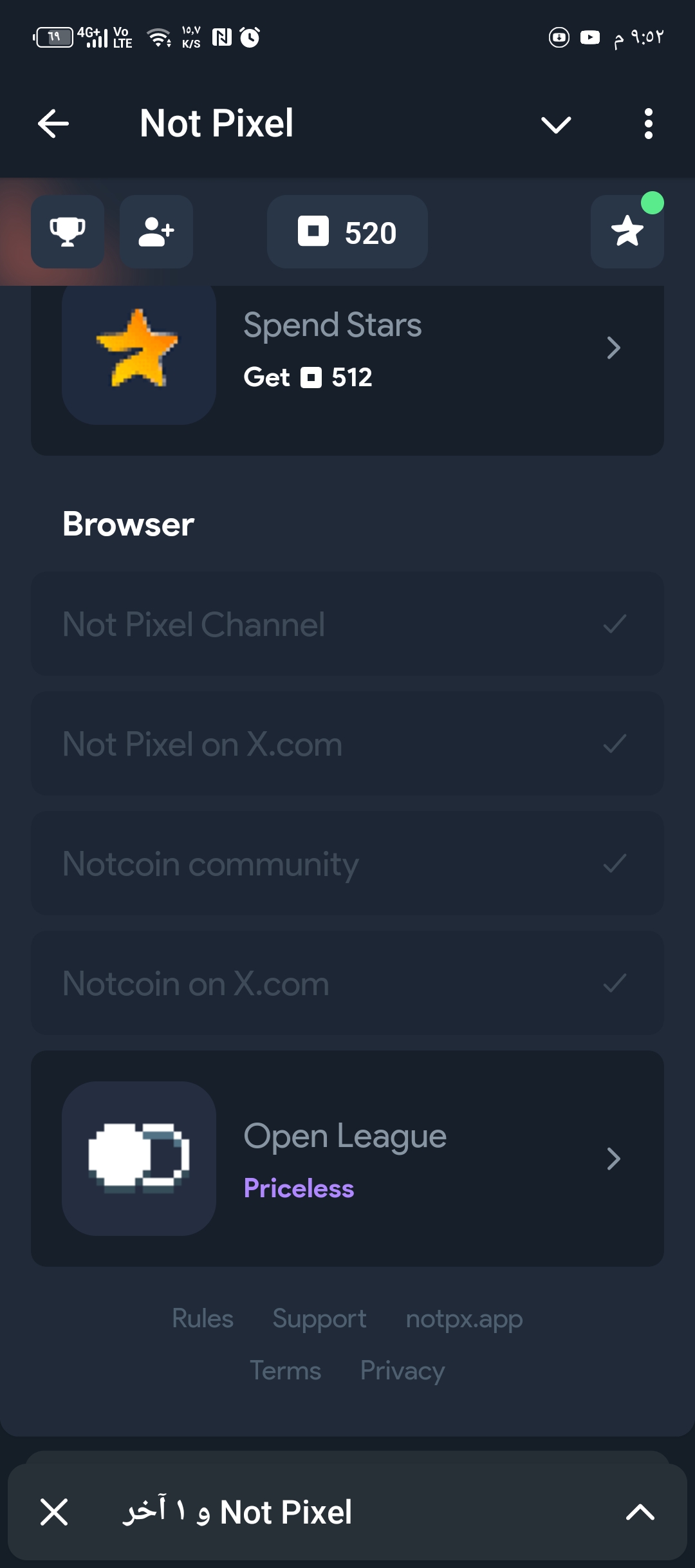Open the Open League task chevron
695x1568 pixels.
[613, 1159]
